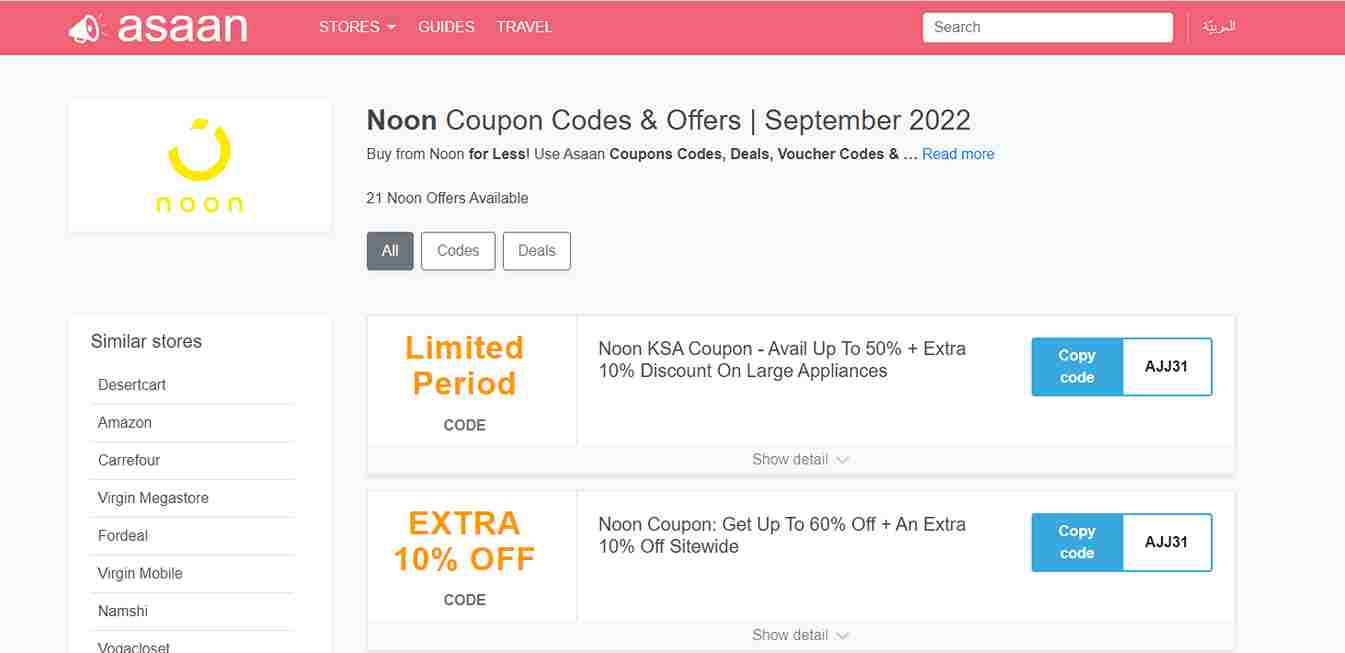Open the TRAVEL menu item
The width and height of the screenshot is (1345, 653).
coord(524,27)
